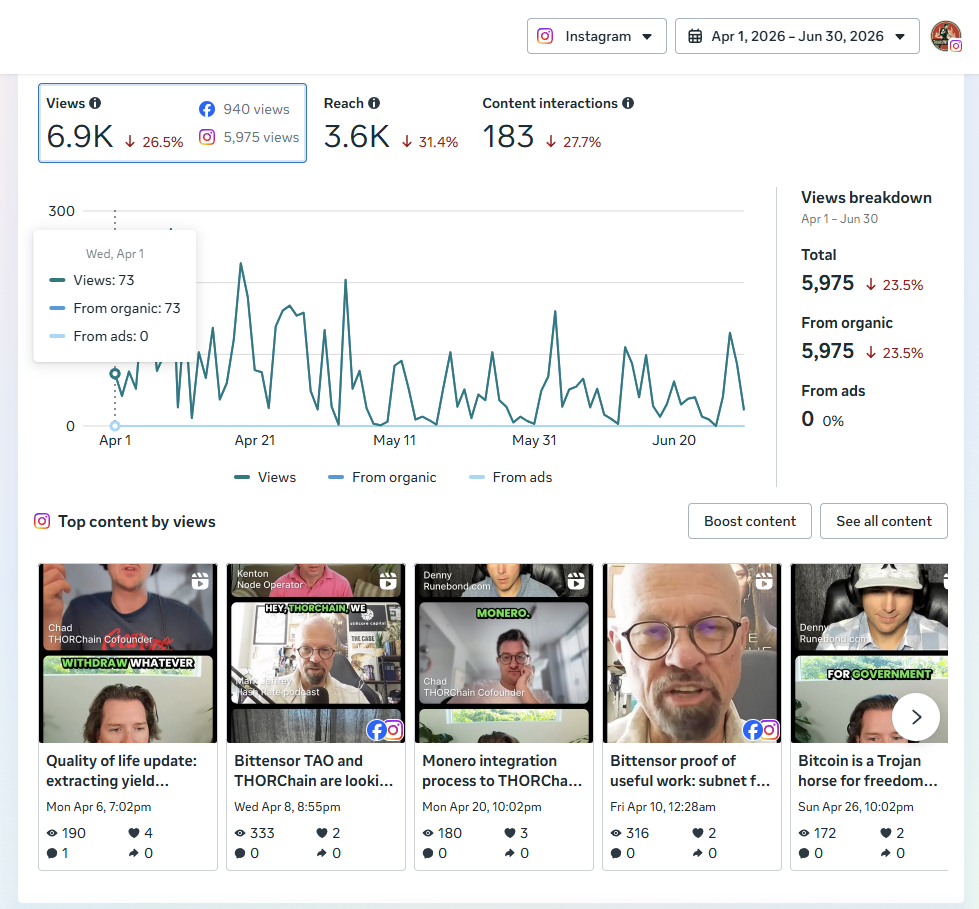This screenshot has width=979, height=909.
Task: Click the Views info icon
Action: [95, 103]
